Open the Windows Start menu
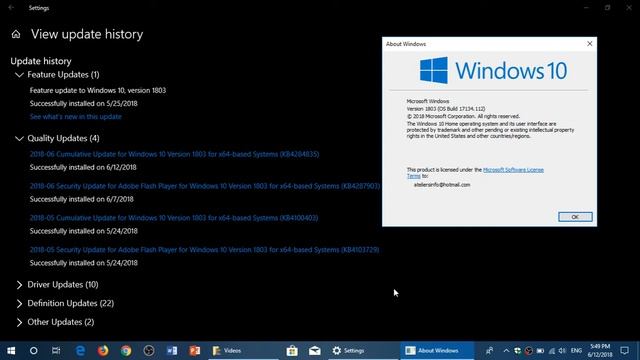The height and width of the screenshot is (360, 640). [x=11, y=351]
